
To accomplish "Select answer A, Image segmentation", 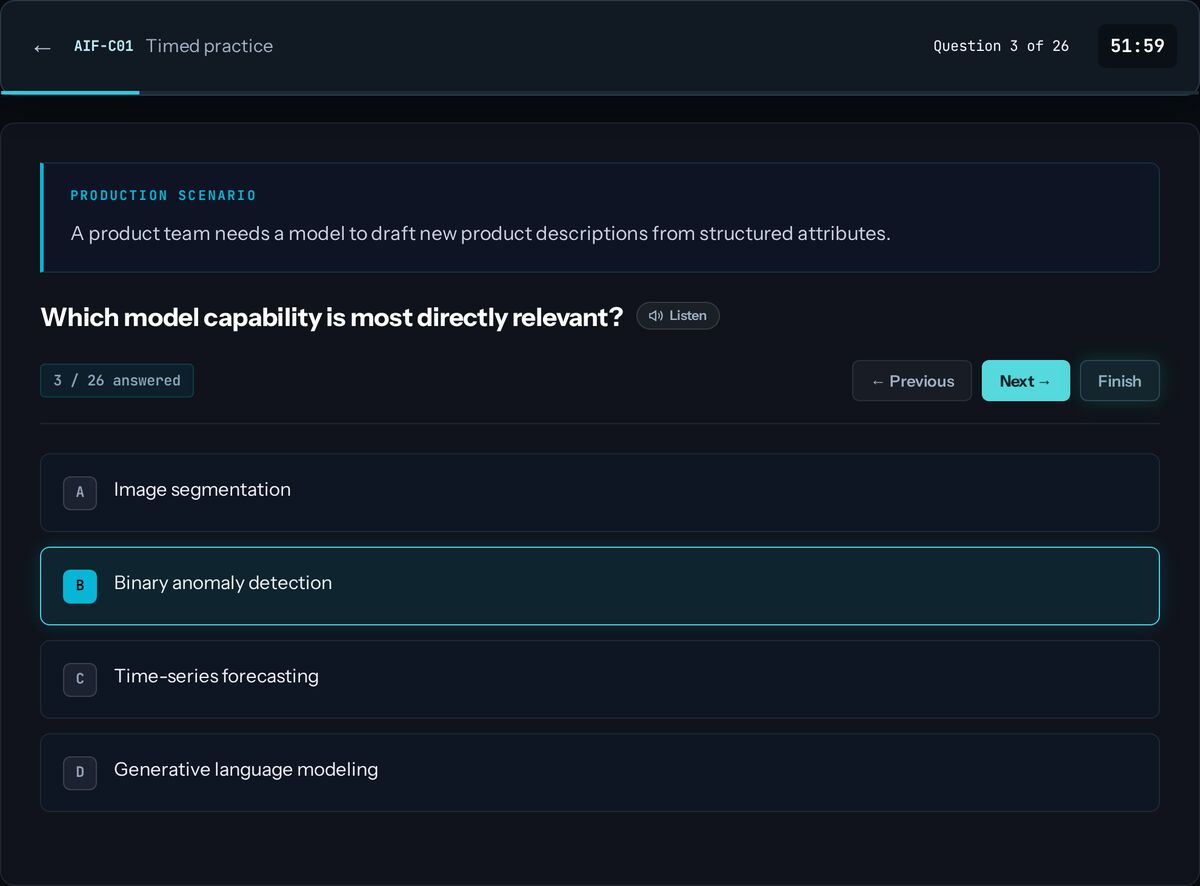I will 600,493.
